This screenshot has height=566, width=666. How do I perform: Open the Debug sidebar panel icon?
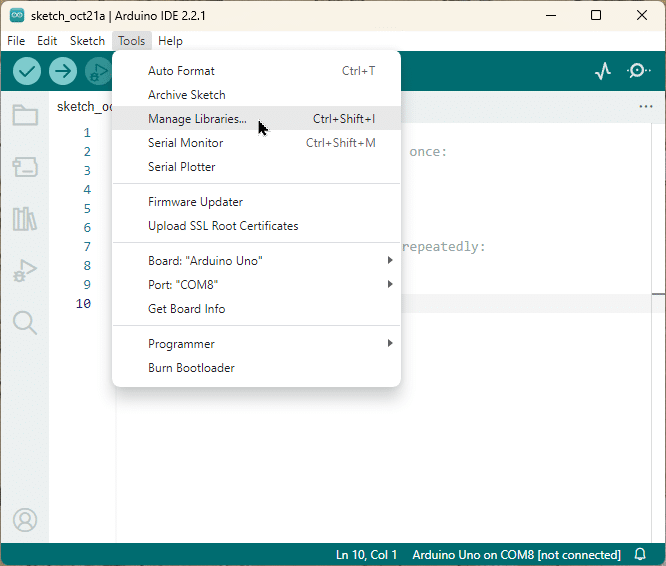(25, 270)
